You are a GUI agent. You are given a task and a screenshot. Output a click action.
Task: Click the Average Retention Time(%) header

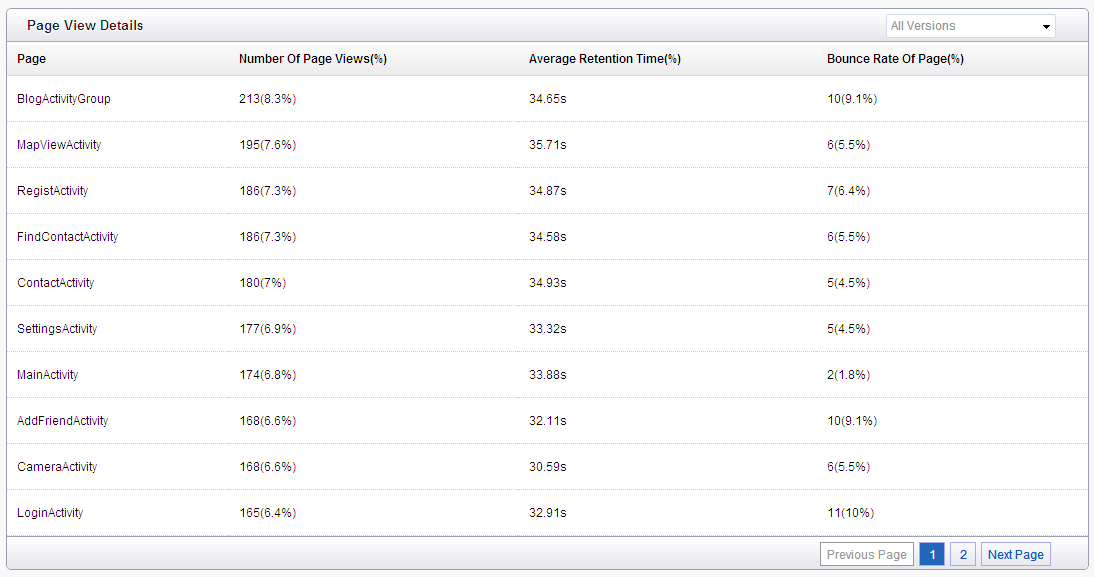pos(604,59)
